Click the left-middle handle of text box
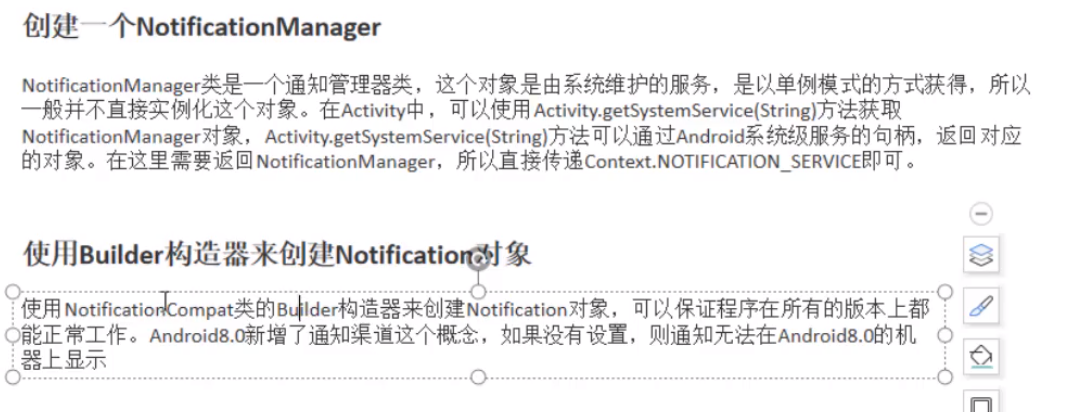This screenshot has height=412, width=1087. [x=12, y=335]
